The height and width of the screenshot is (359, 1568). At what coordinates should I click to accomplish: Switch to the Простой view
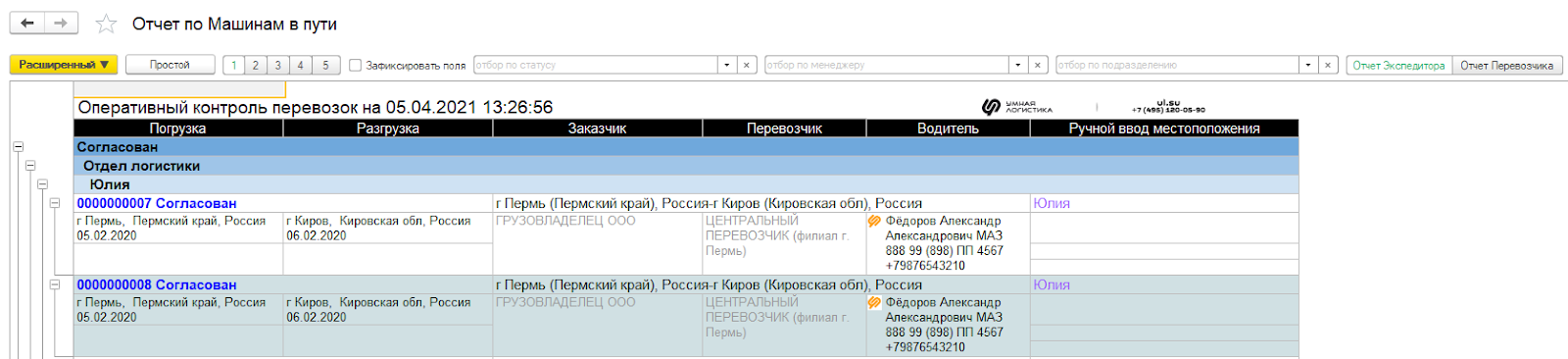[x=170, y=65]
